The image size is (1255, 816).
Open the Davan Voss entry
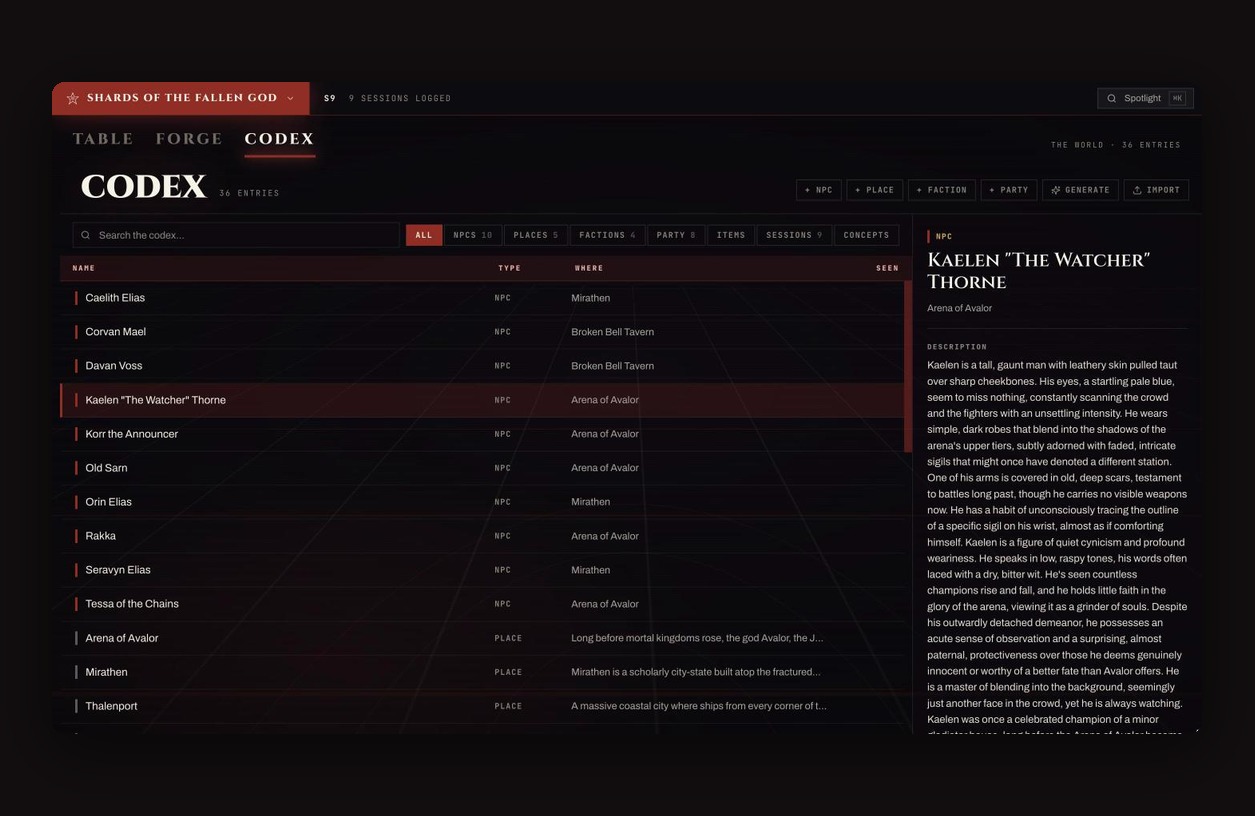482,366
